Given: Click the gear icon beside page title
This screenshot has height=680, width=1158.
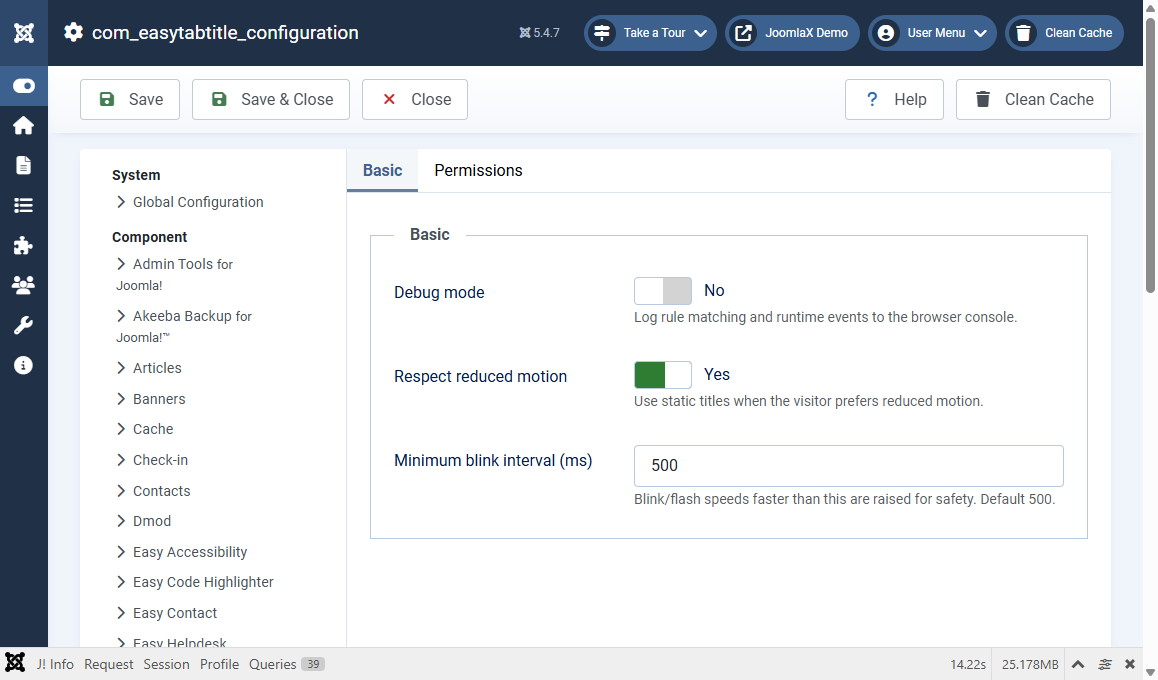Looking at the screenshot, I should pyautogui.click(x=73, y=32).
